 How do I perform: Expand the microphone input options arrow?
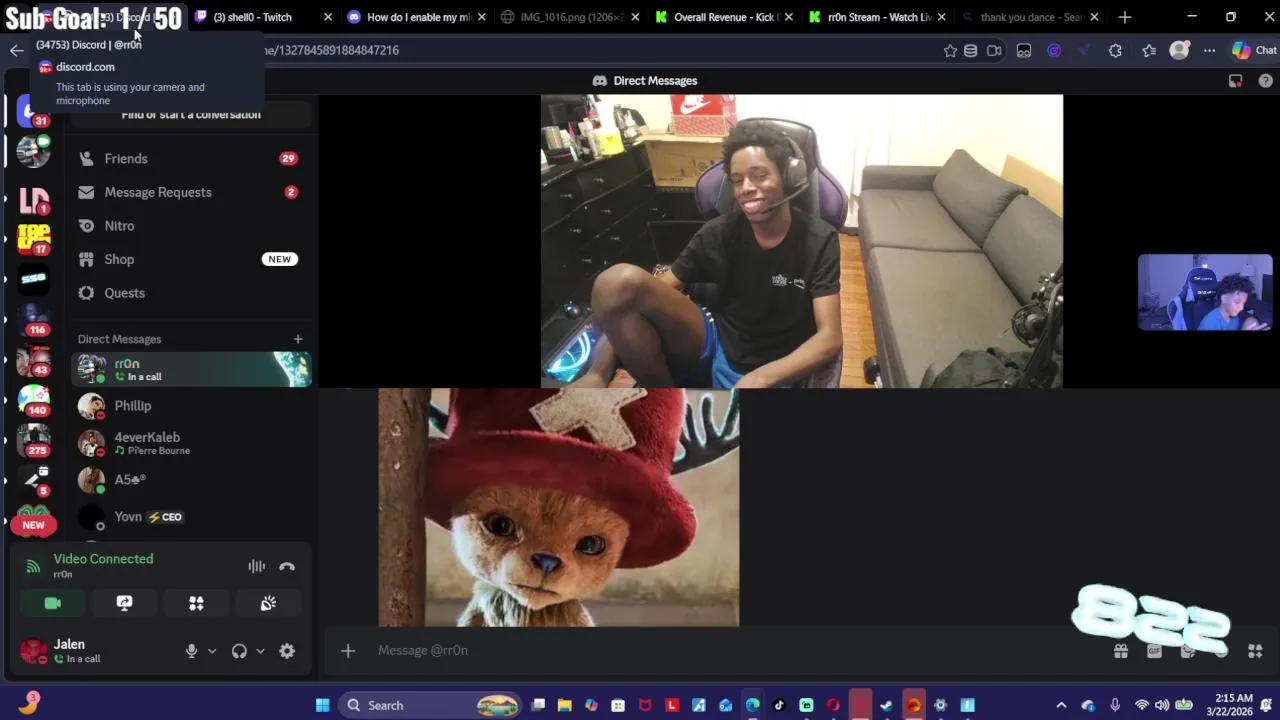[x=212, y=651]
